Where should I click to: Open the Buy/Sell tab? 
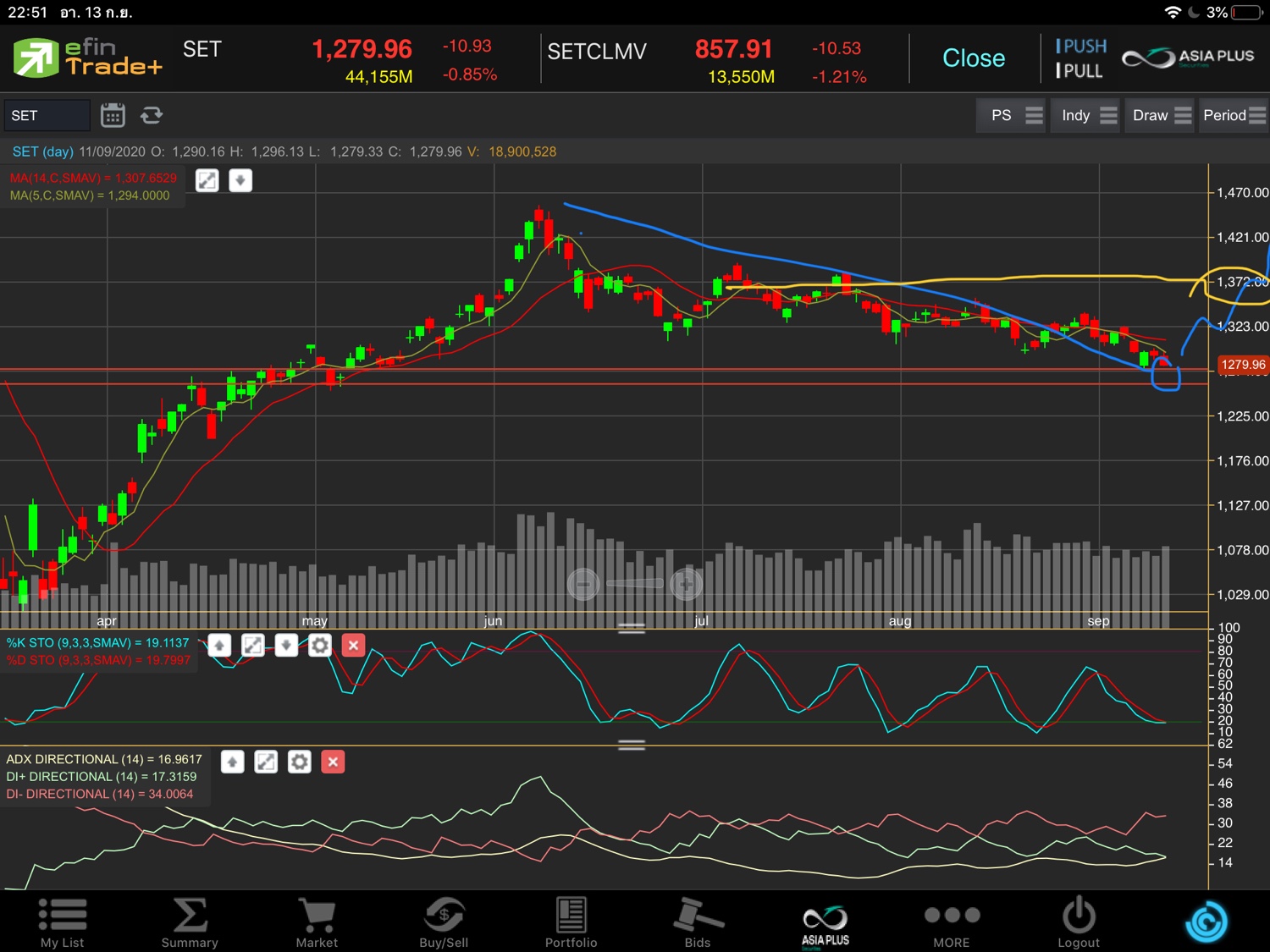point(444,922)
